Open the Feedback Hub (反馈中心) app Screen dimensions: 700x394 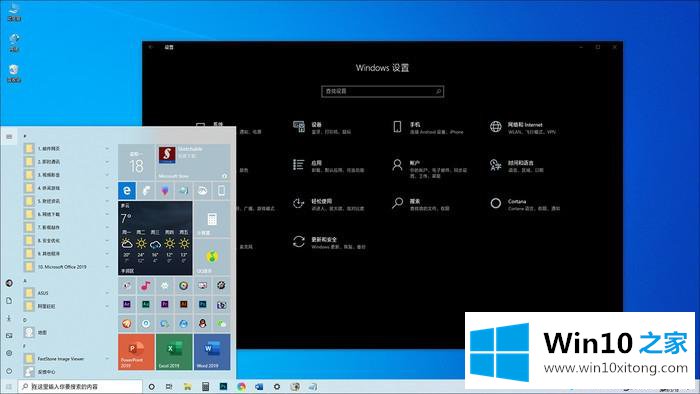pyautogui.click(x=67, y=372)
